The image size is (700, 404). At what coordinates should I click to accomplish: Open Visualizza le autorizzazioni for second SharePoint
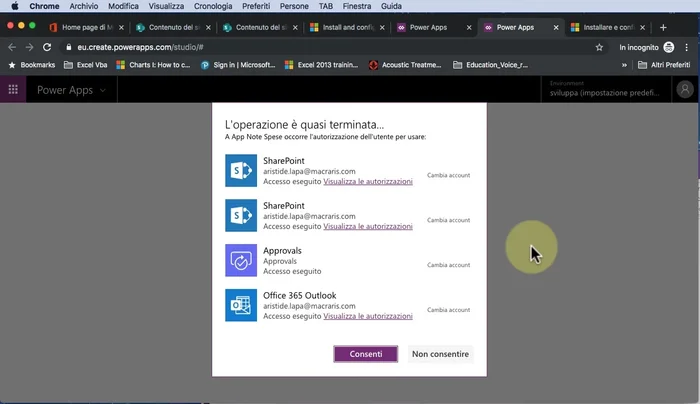click(368, 226)
